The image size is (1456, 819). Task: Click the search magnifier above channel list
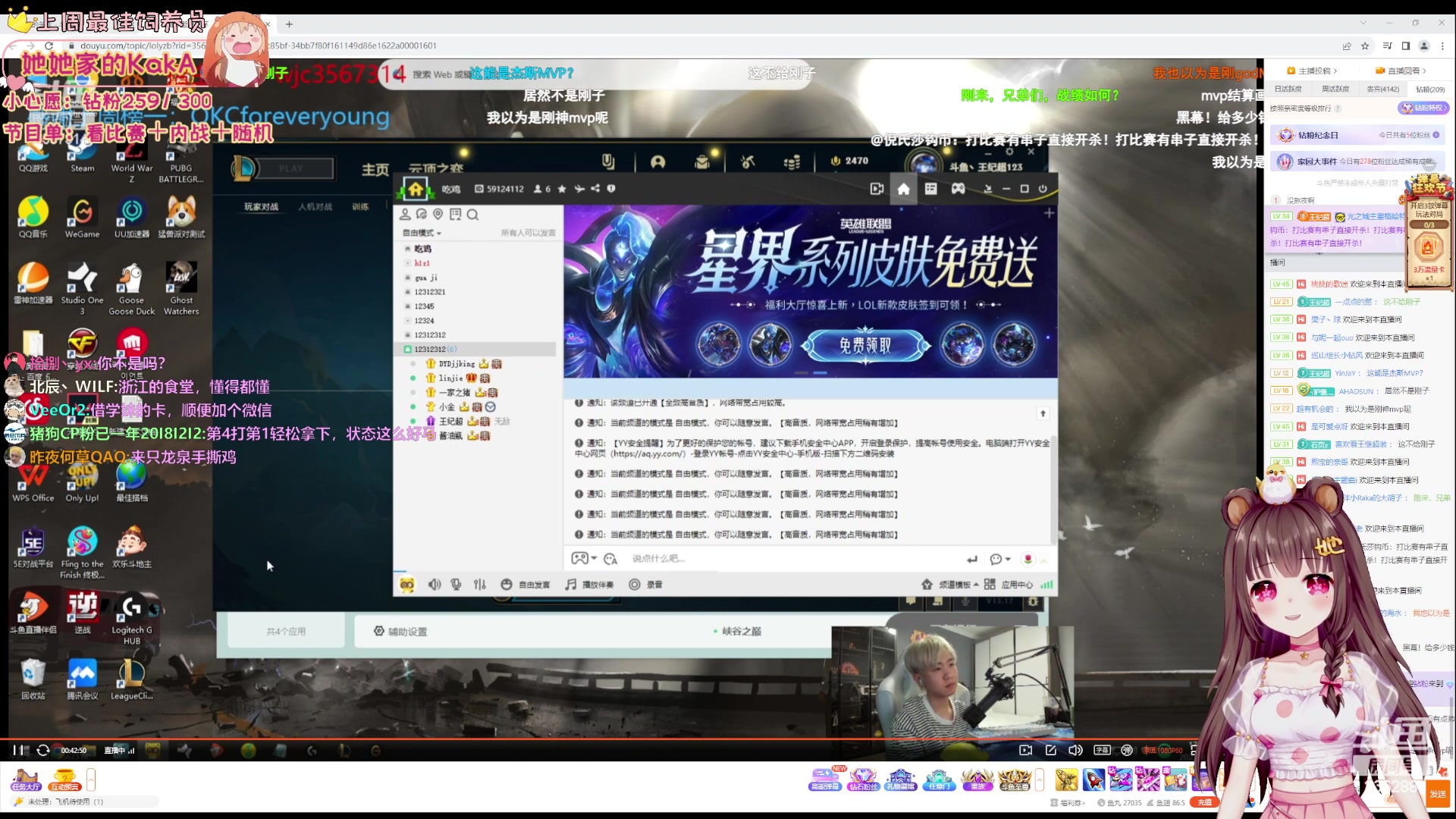pos(472,215)
